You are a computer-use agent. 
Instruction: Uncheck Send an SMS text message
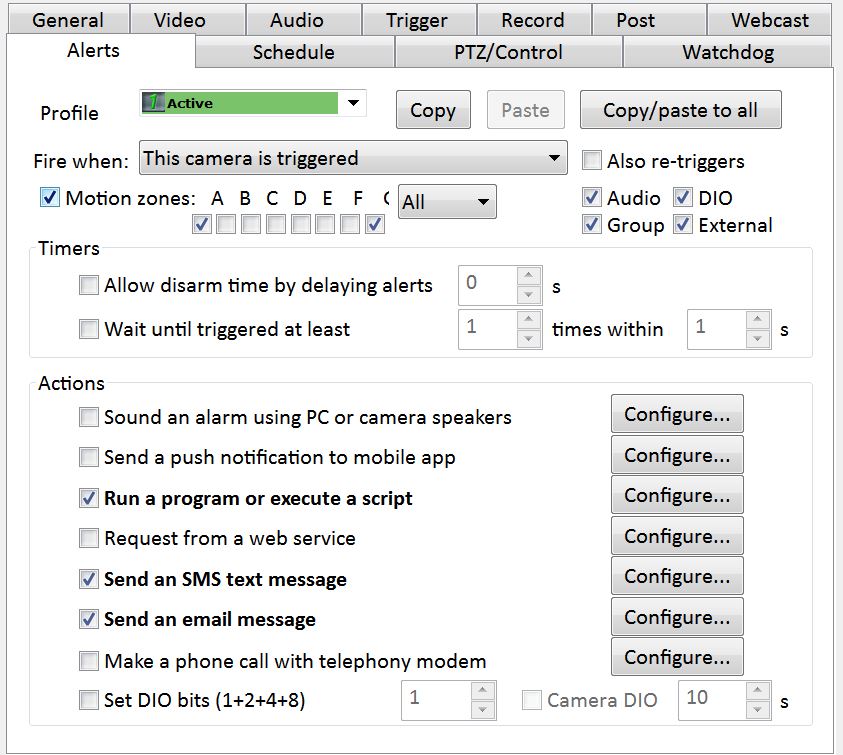pyautogui.click(x=89, y=579)
